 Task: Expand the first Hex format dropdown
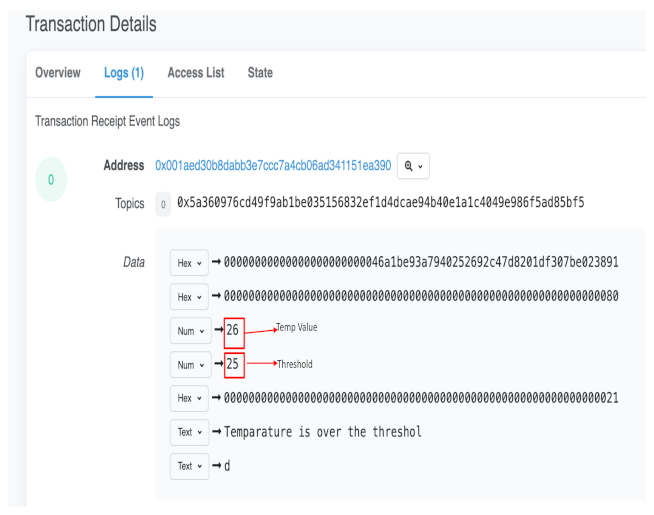189,263
